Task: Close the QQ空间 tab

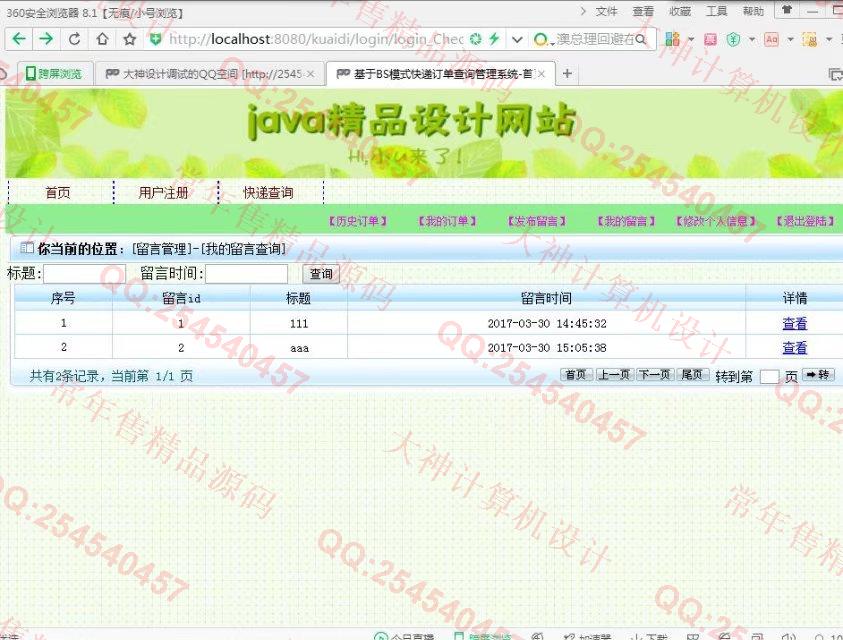Action: click(x=310, y=74)
